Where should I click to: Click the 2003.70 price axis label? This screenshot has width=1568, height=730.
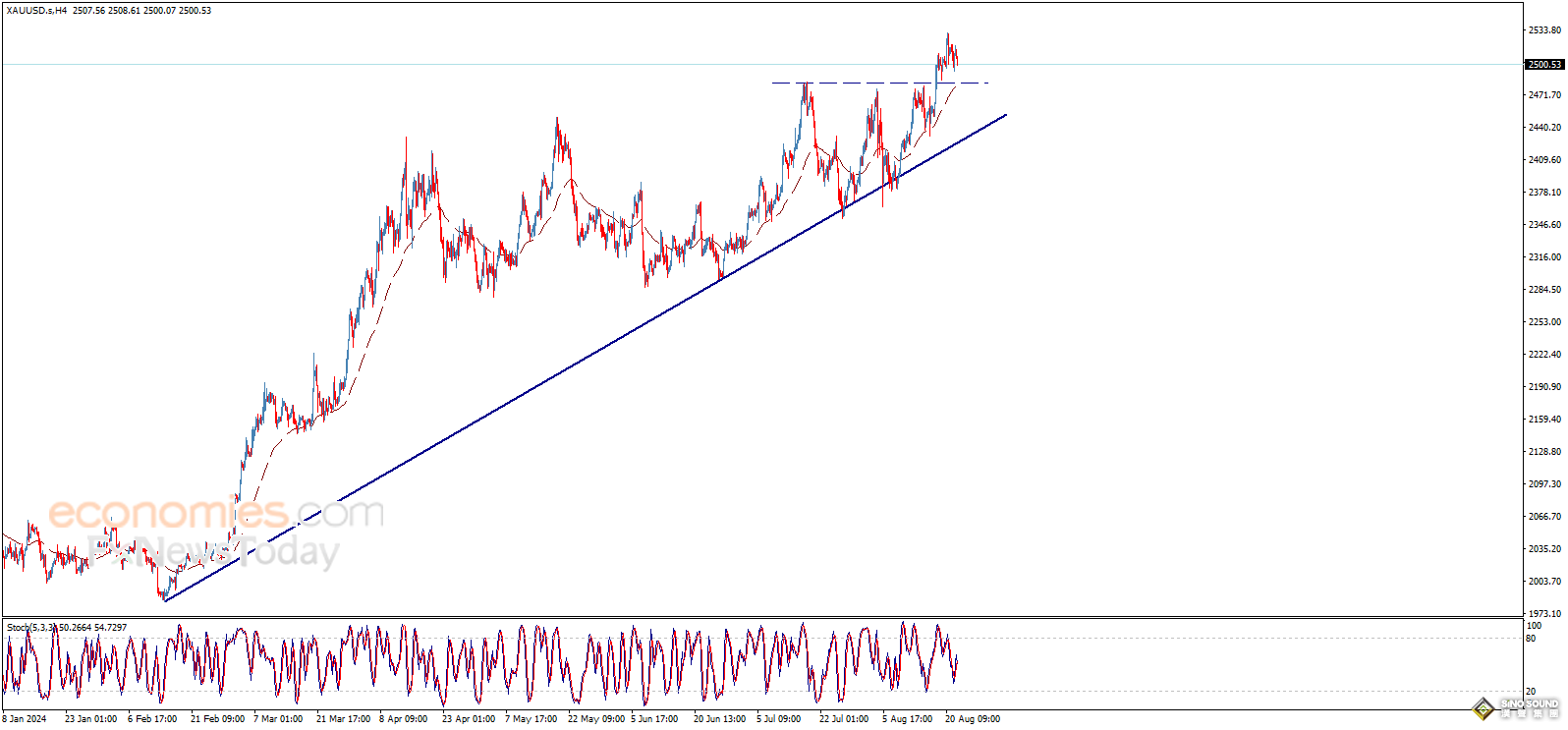click(x=1544, y=582)
